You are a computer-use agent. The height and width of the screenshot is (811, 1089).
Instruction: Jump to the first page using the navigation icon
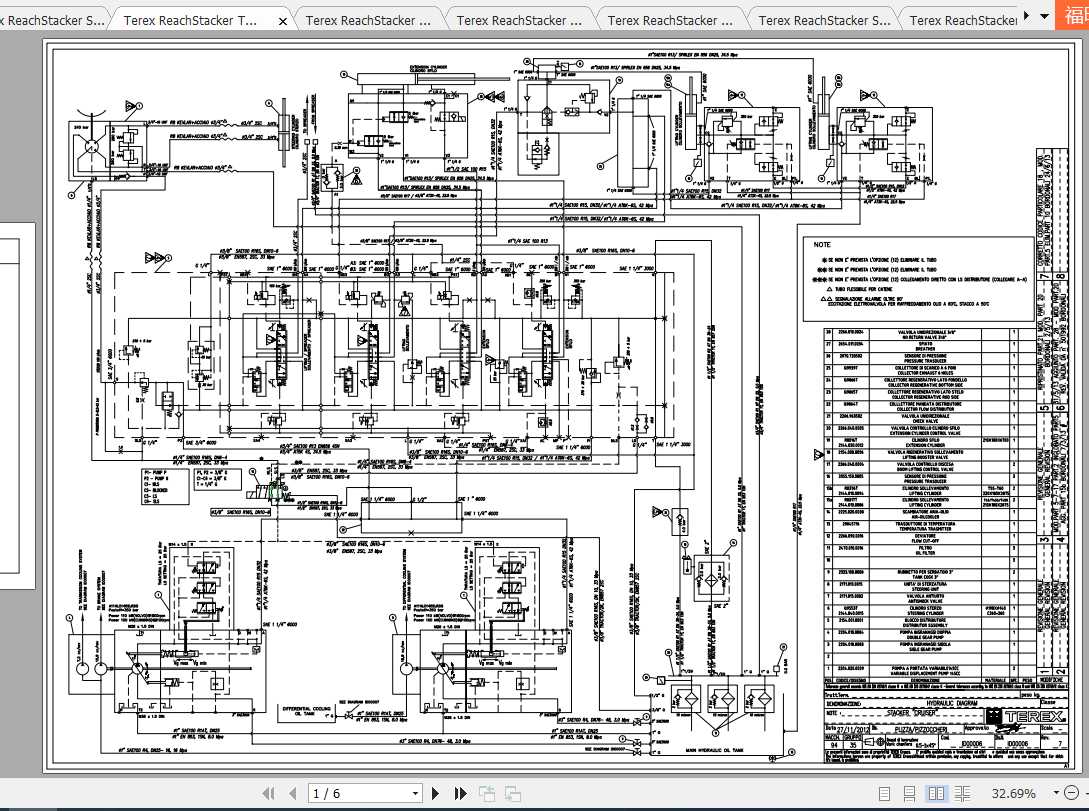click(269, 793)
